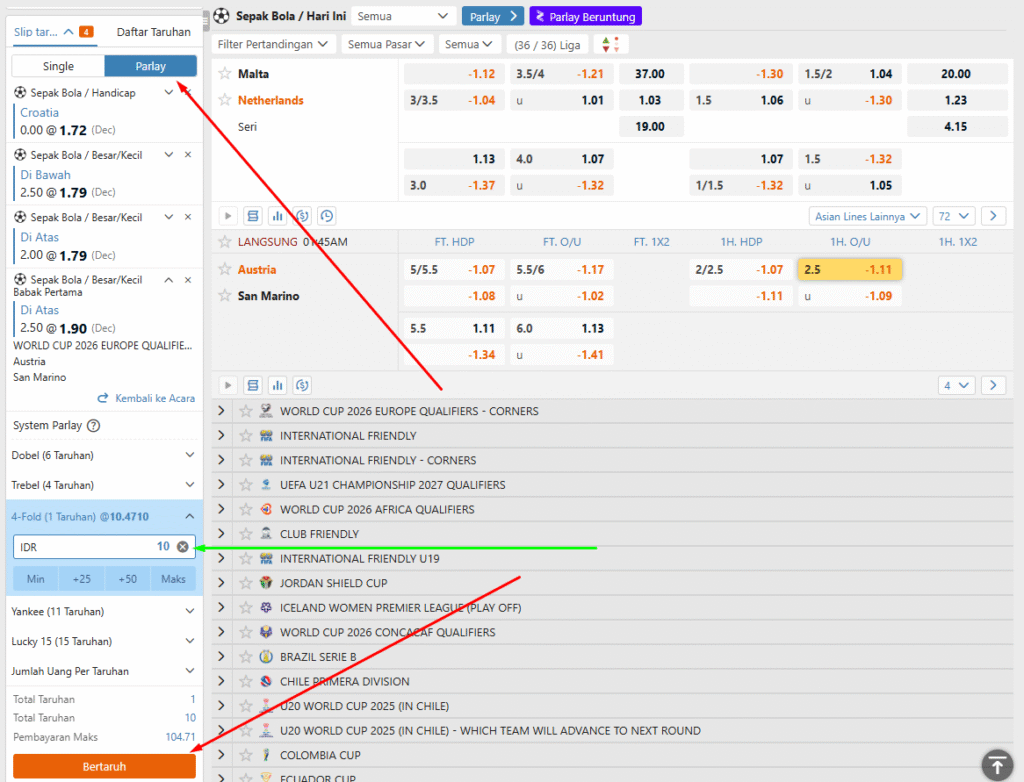Open statistics chart icon under Austria match

[278, 385]
